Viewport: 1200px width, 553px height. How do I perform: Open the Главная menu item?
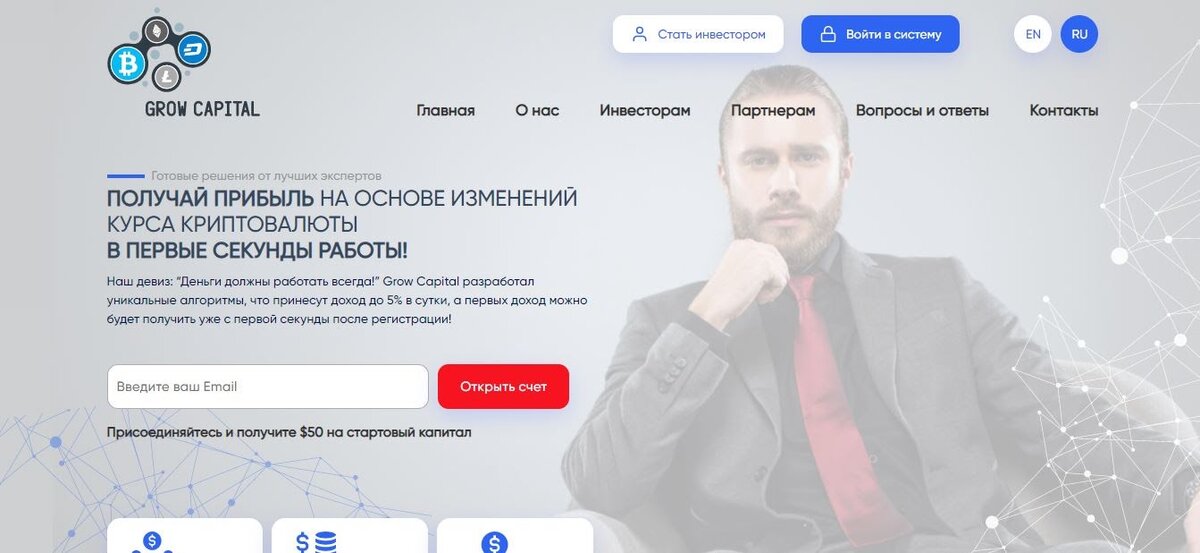[x=446, y=111]
